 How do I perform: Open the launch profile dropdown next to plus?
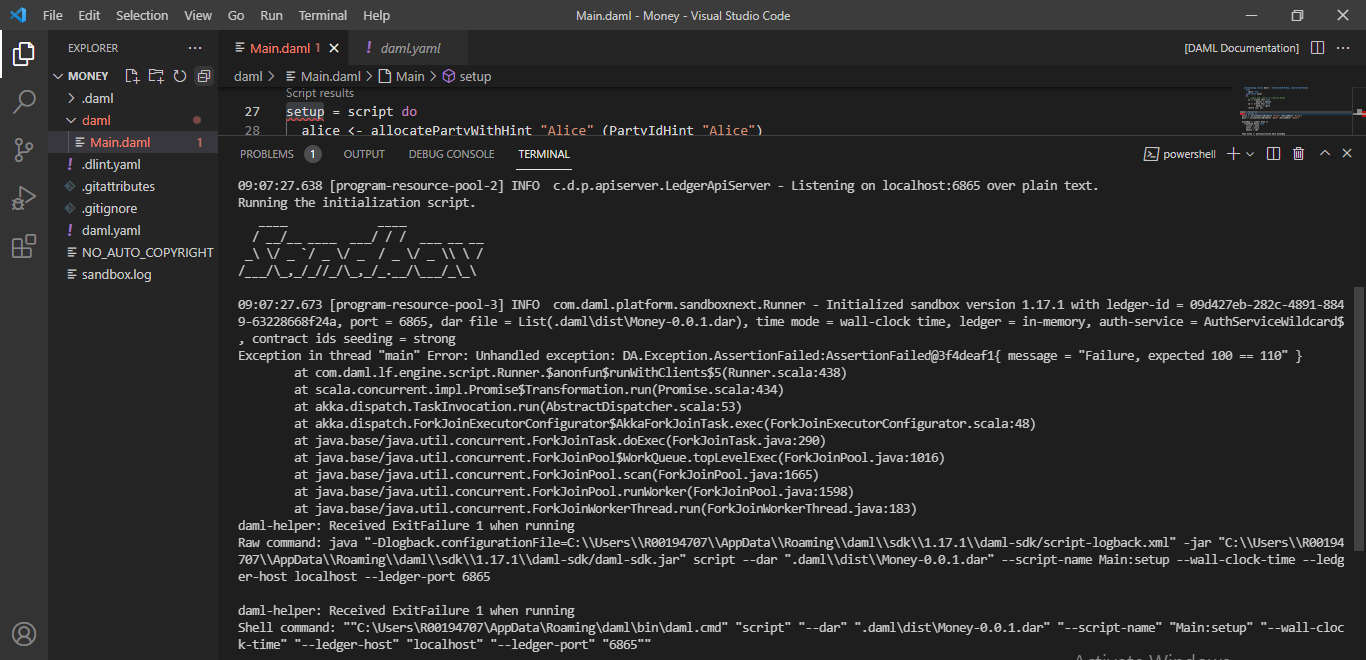1251,154
